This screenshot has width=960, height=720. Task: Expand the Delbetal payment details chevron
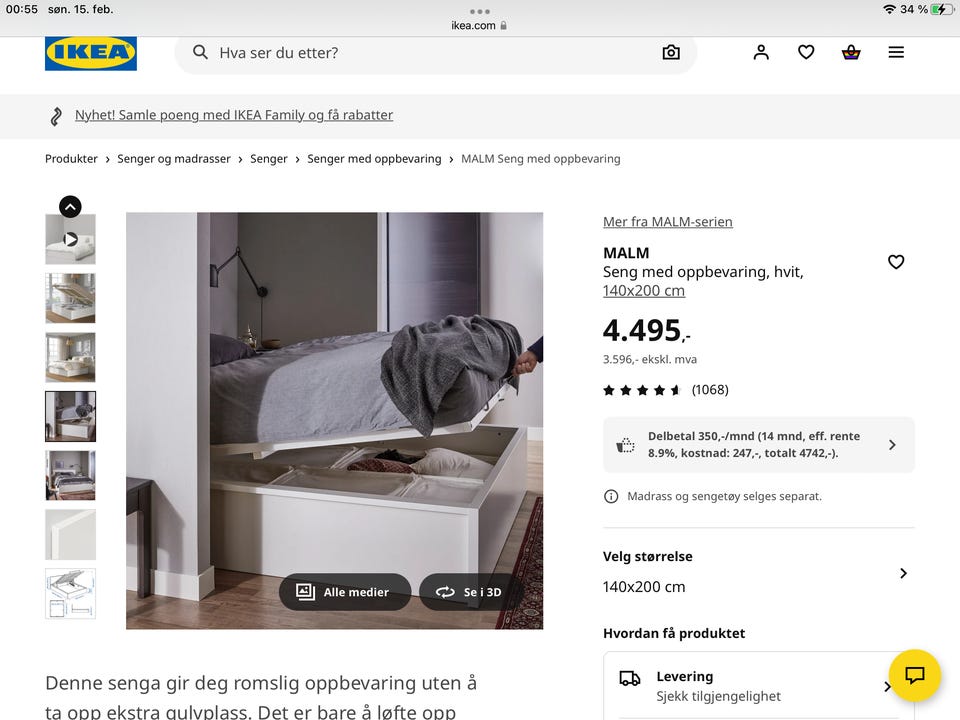click(x=892, y=445)
